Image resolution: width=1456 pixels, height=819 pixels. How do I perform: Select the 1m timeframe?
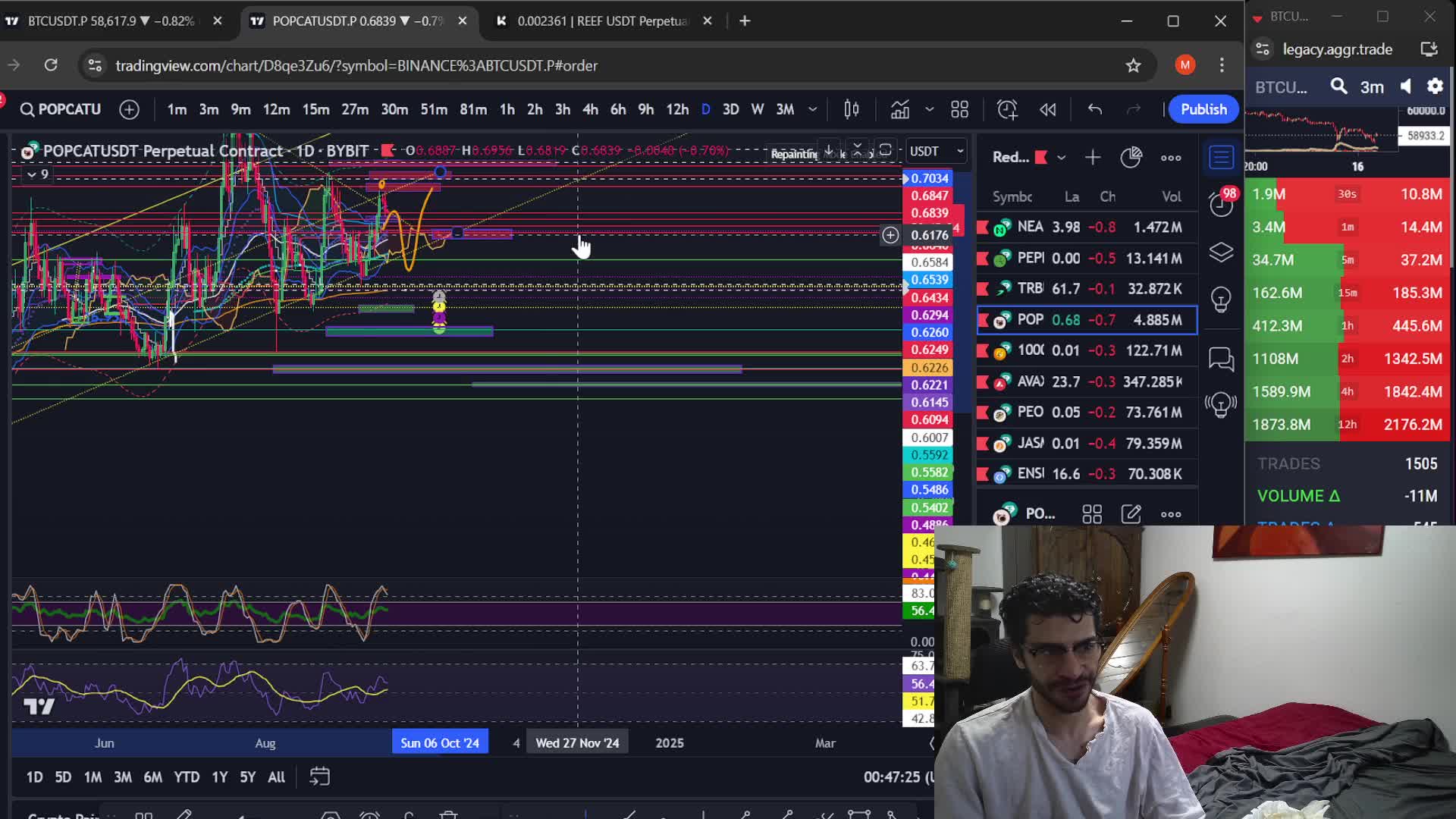pos(177,109)
